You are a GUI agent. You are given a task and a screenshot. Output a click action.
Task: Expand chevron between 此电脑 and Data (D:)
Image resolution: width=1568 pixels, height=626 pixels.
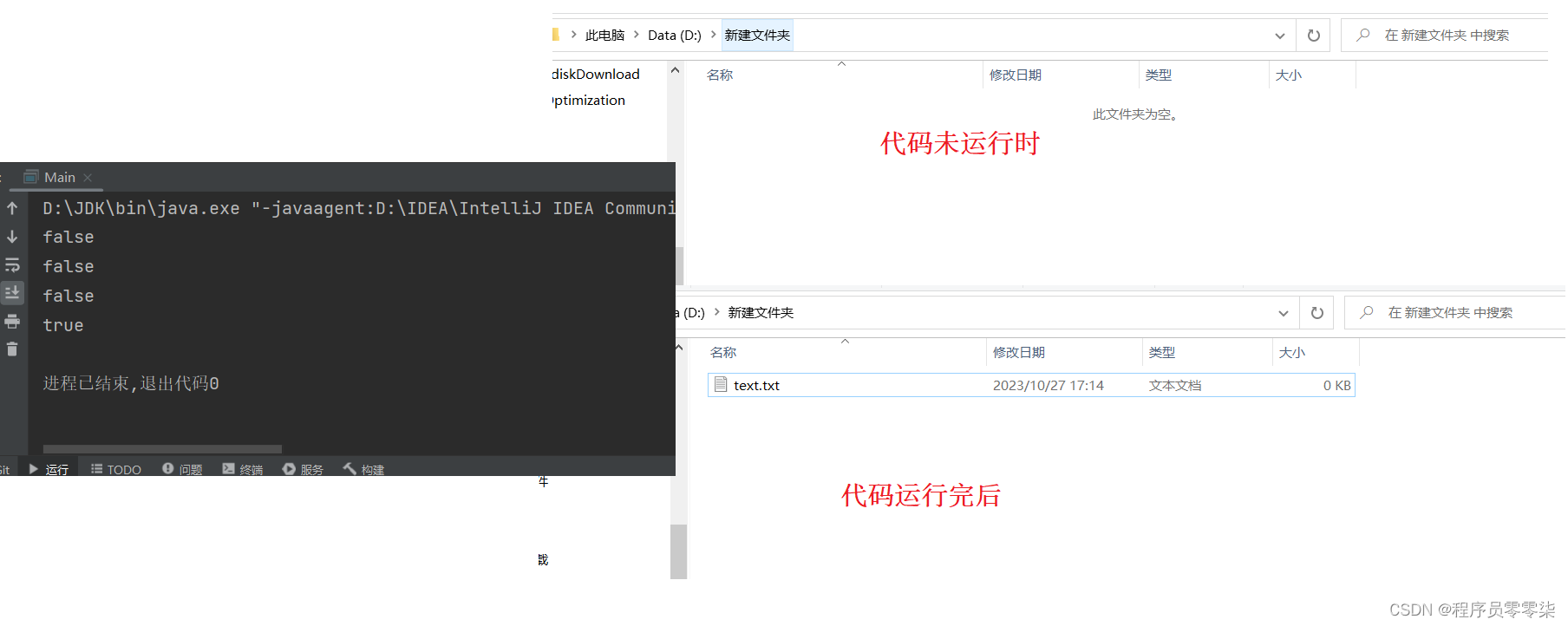coord(637,35)
